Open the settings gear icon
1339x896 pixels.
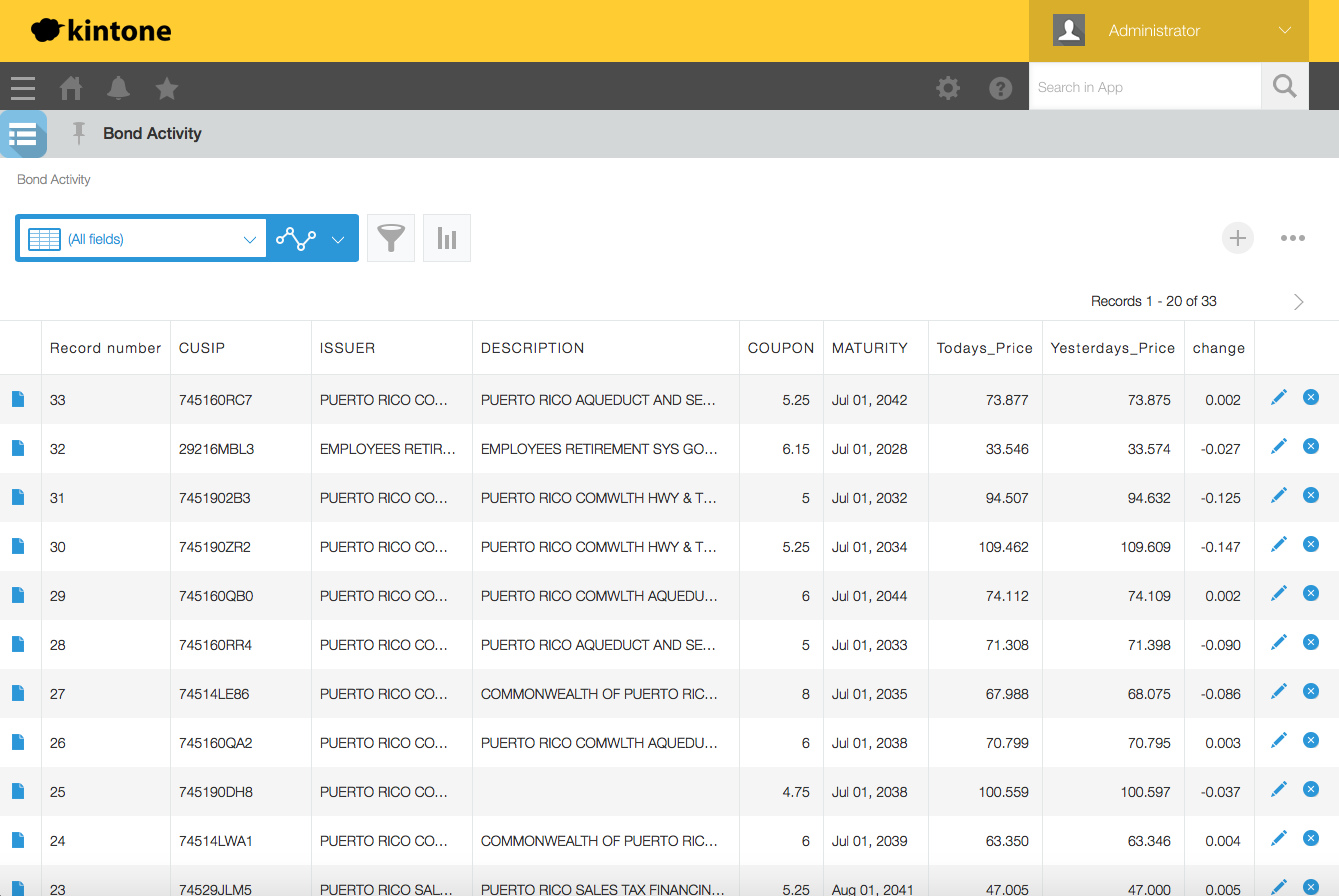(x=947, y=88)
